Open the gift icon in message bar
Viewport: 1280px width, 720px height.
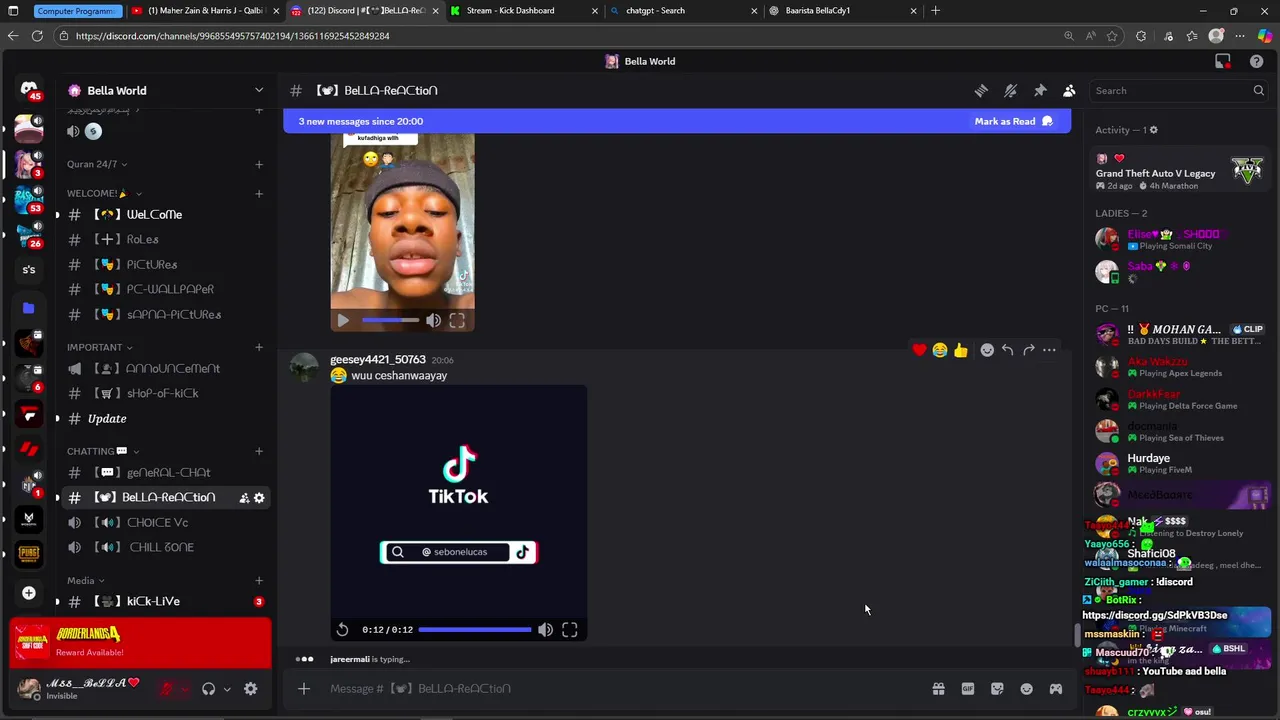point(938,689)
